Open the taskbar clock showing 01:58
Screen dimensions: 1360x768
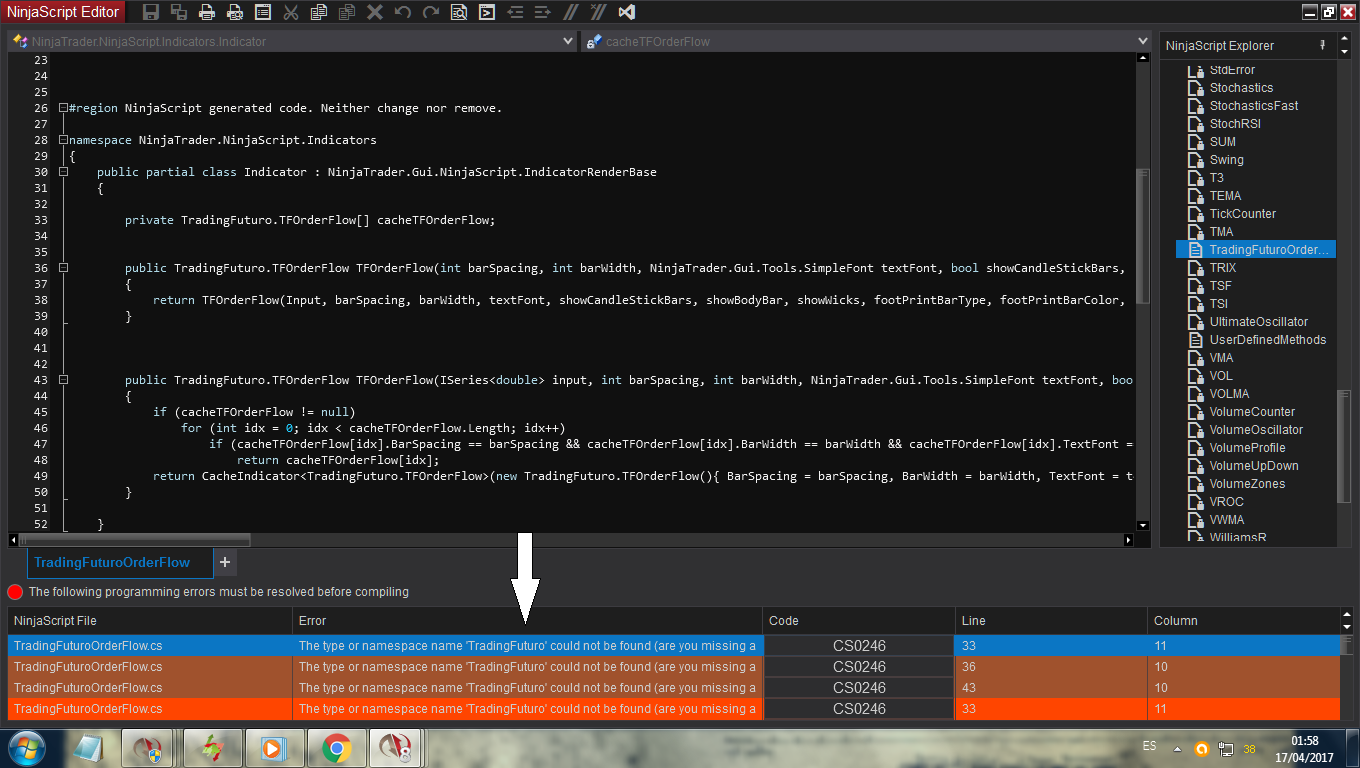pyautogui.click(x=1304, y=748)
